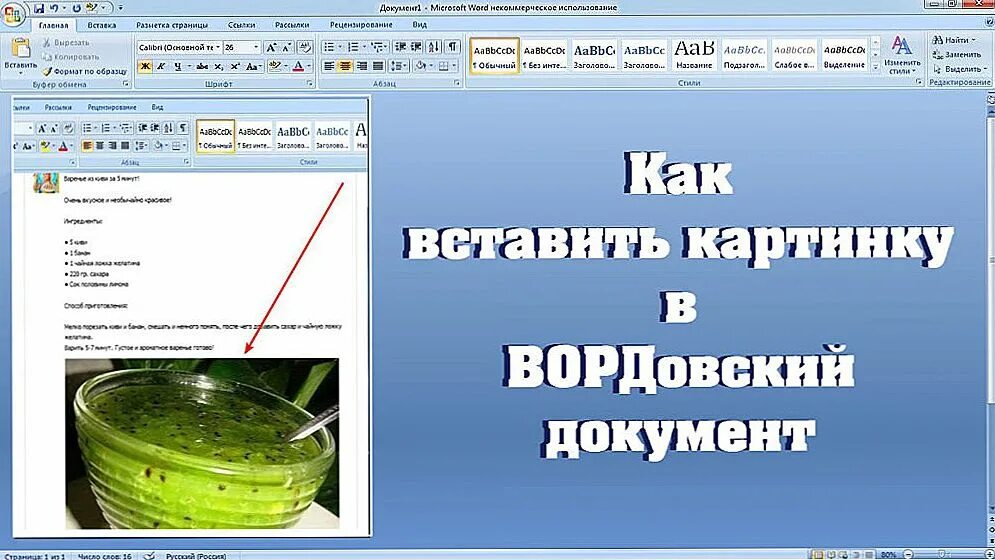
Task: Click the 80% zoom level
Action: point(888,556)
